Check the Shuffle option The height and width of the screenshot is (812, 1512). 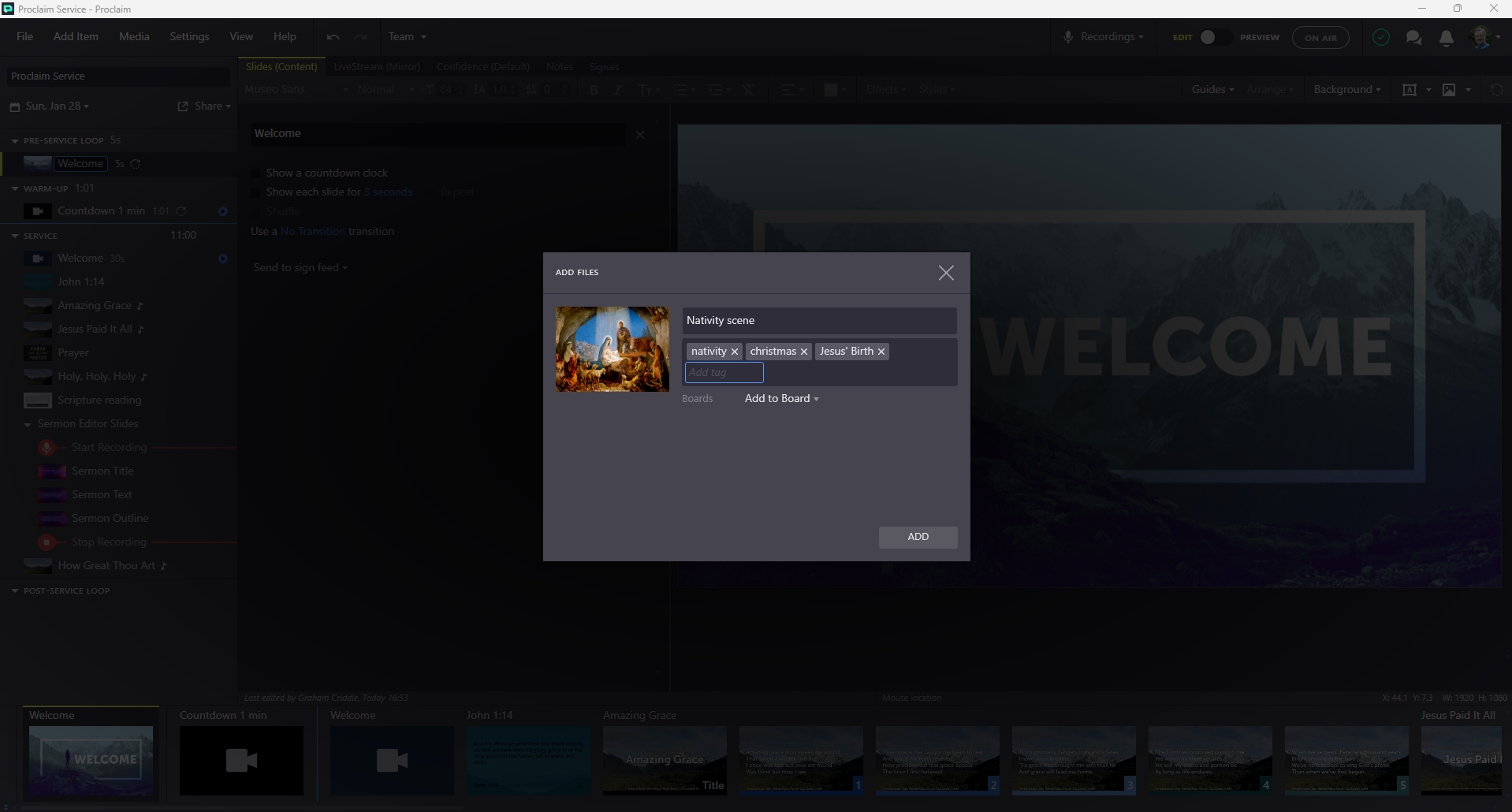pyautogui.click(x=255, y=211)
